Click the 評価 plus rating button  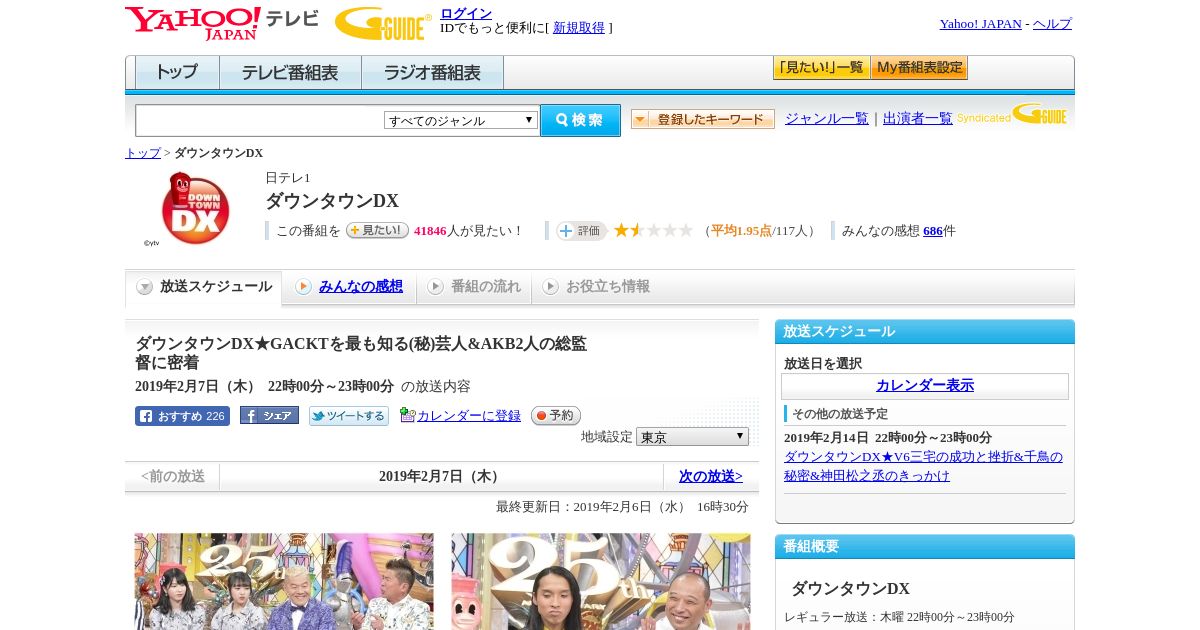click(581, 231)
